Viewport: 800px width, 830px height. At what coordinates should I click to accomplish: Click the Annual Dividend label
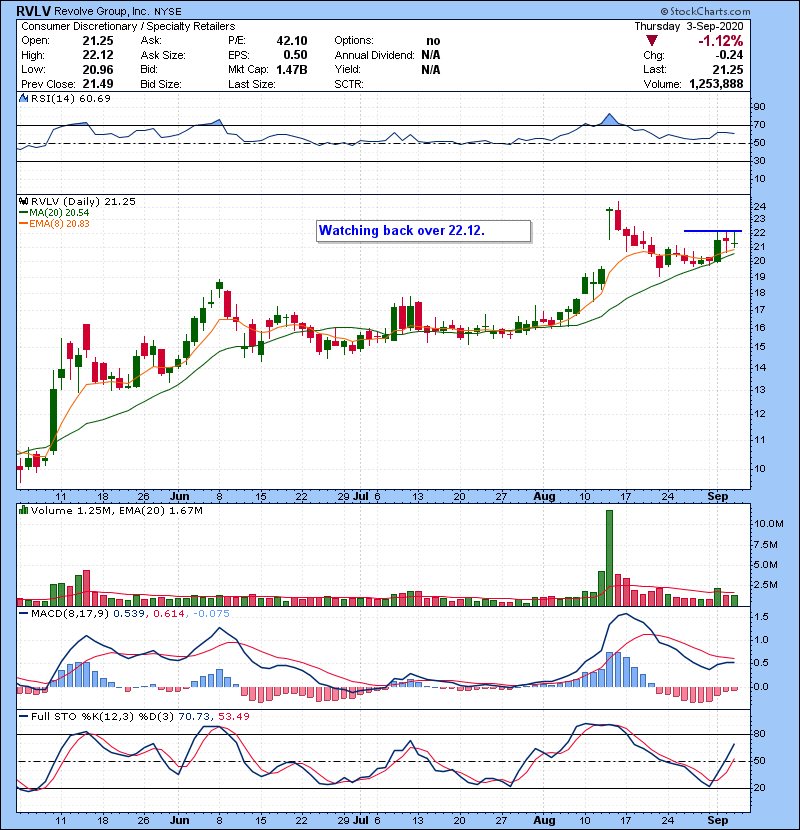[374, 55]
